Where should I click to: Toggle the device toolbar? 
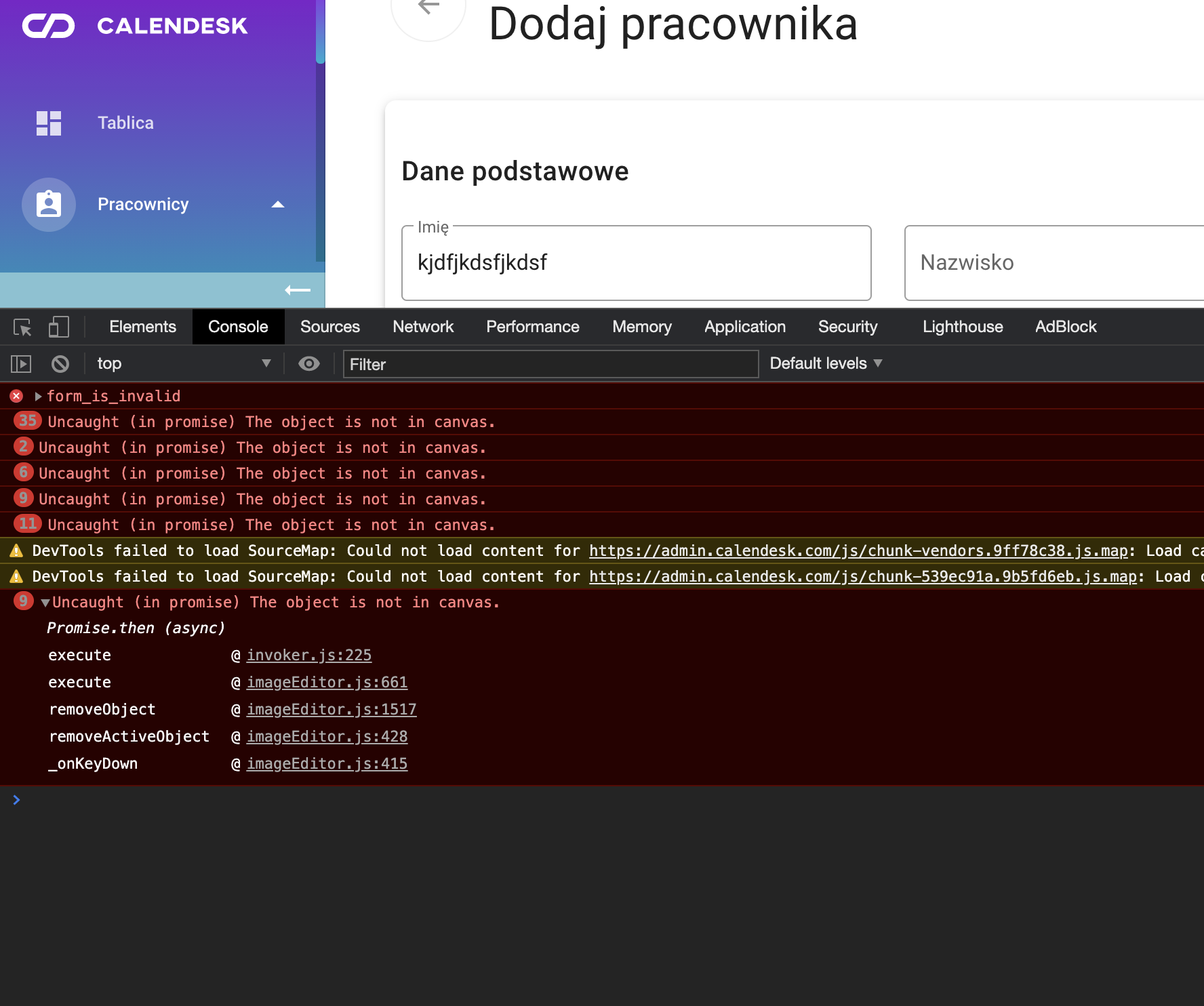pos(59,327)
